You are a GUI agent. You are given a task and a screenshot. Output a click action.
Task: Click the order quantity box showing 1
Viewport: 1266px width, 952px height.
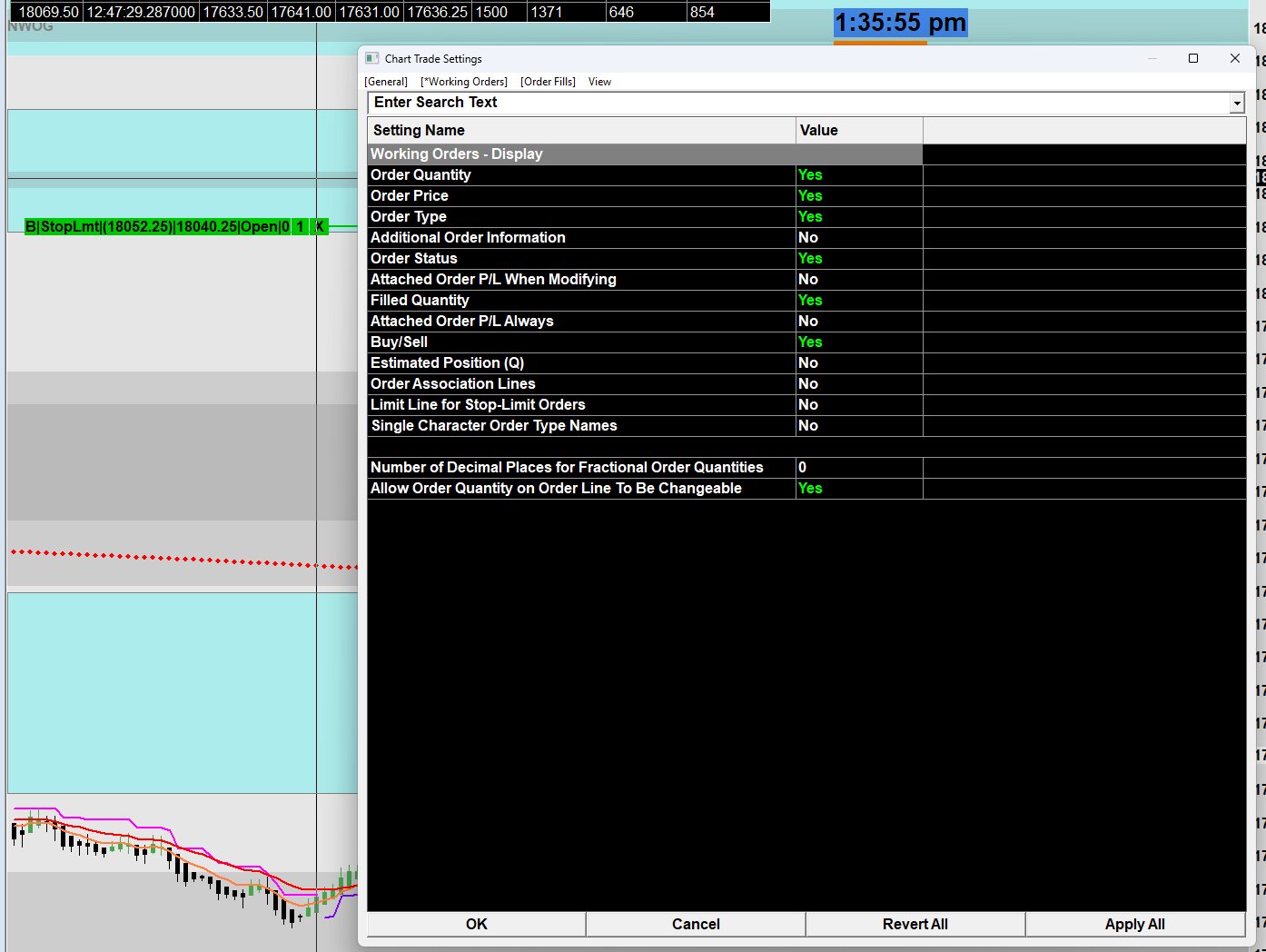(x=301, y=226)
